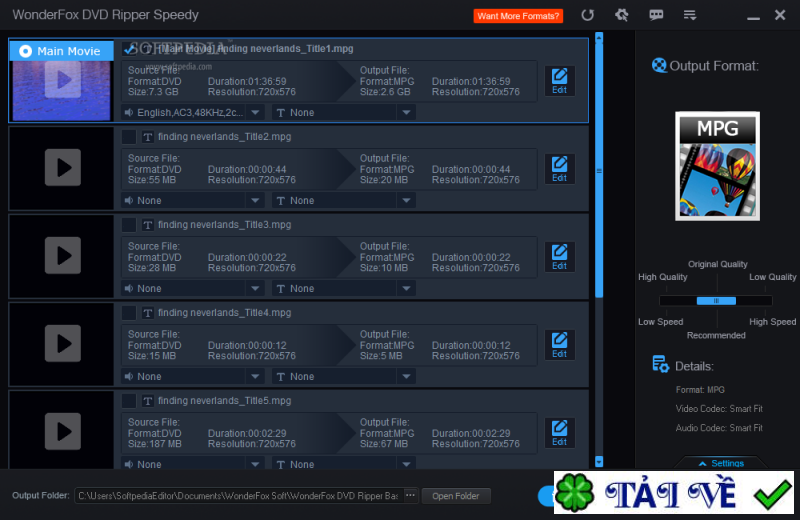Screen dimensions: 800x520
Task: Adjust the quality and speed slider handle
Action: pos(716,301)
